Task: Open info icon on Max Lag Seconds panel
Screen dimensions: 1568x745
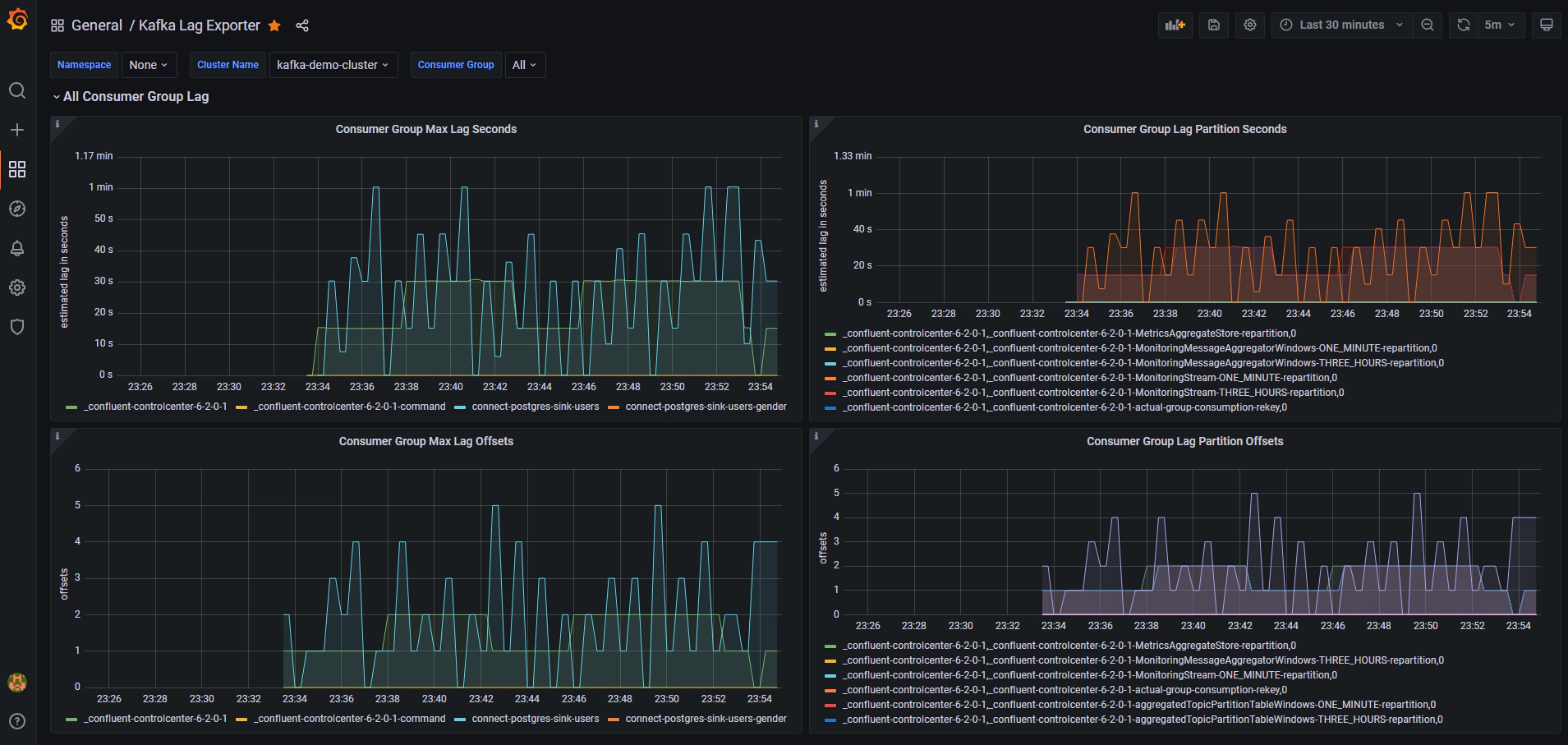Action: (x=57, y=124)
